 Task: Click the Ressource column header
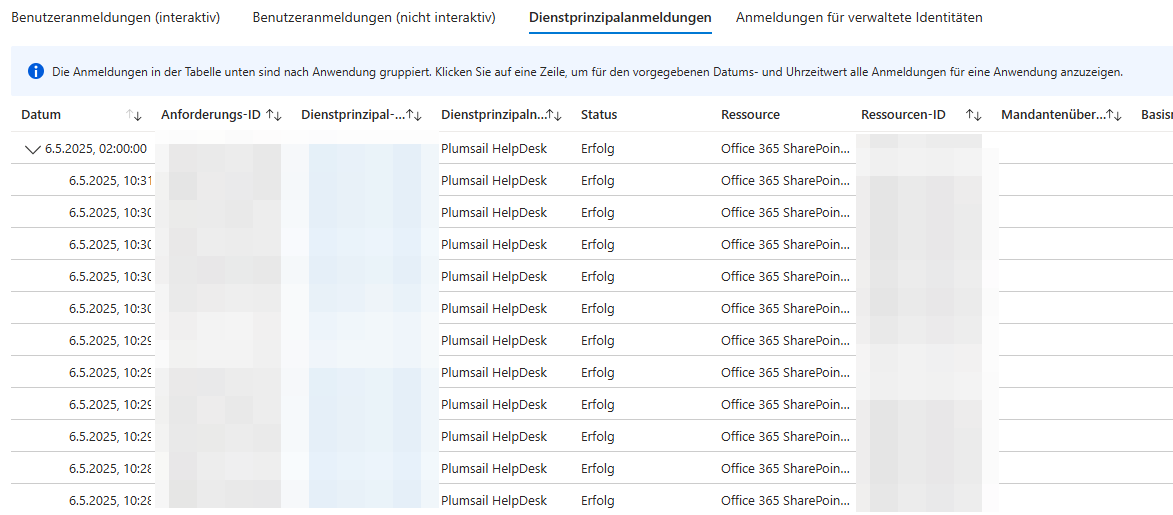tap(750, 115)
